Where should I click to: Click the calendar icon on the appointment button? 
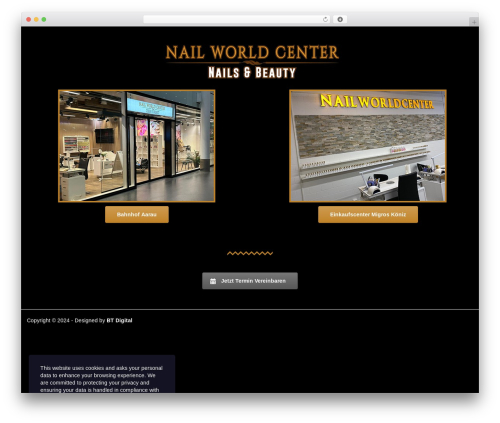click(x=213, y=281)
